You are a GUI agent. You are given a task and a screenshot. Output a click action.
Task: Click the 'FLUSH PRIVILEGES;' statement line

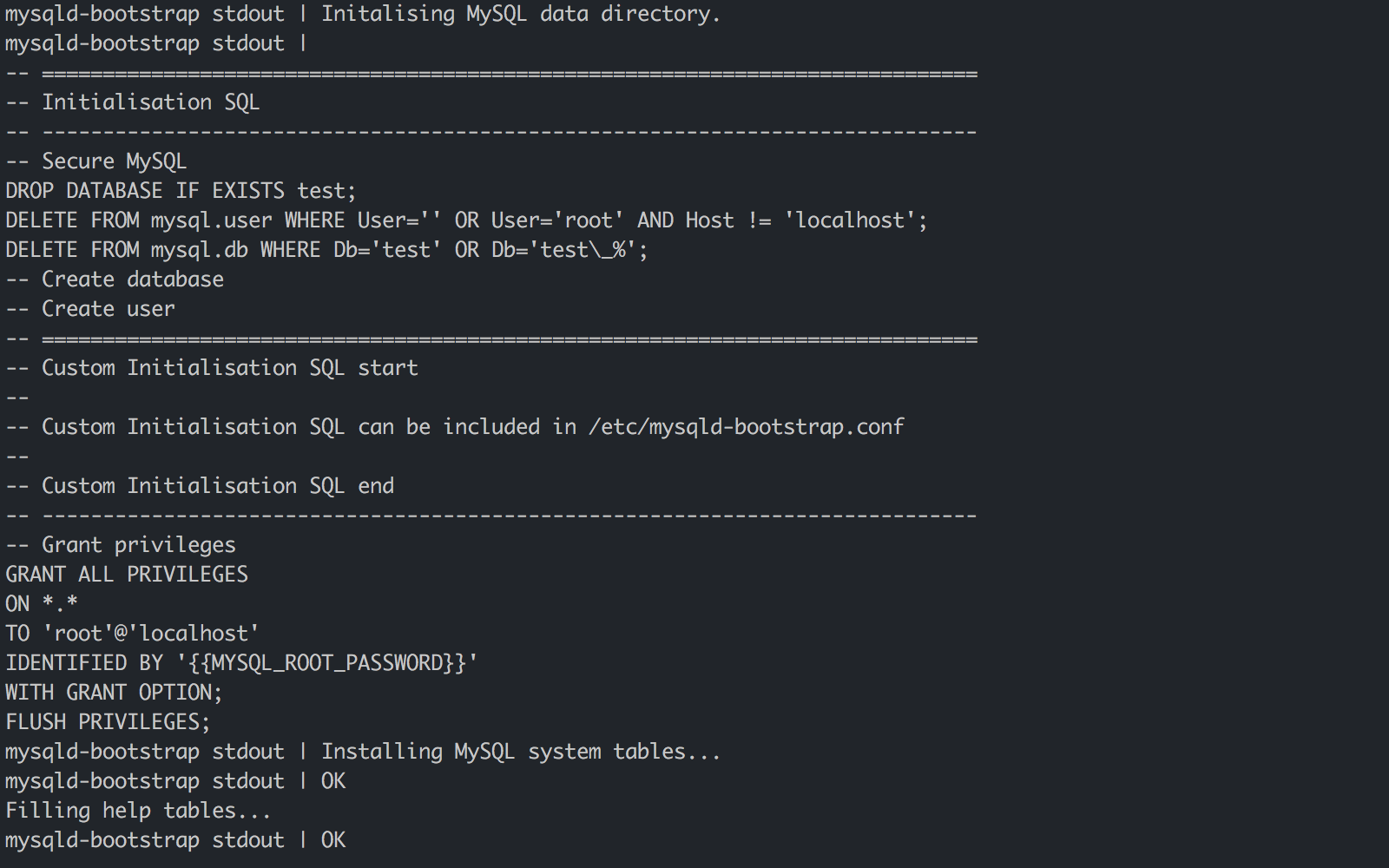pyautogui.click(x=108, y=722)
